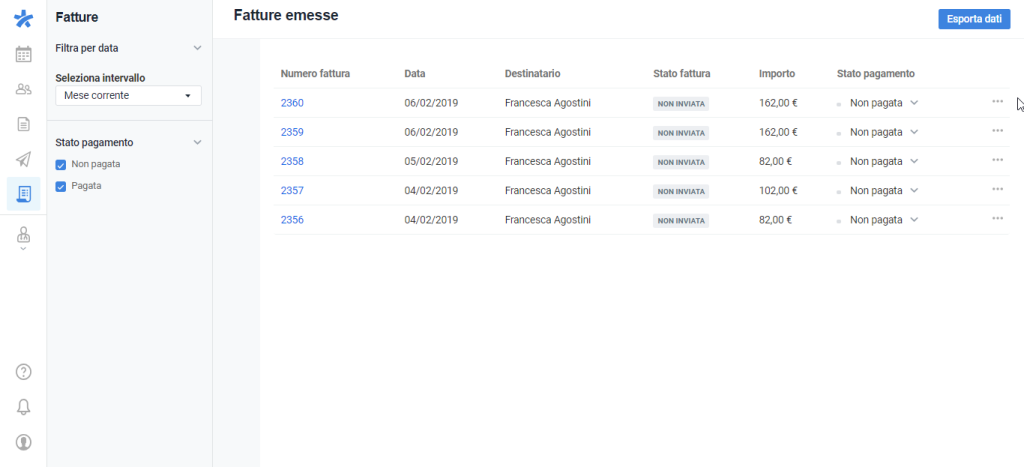Click the Data column header
The width and height of the screenshot is (1024, 467).
click(x=415, y=73)
